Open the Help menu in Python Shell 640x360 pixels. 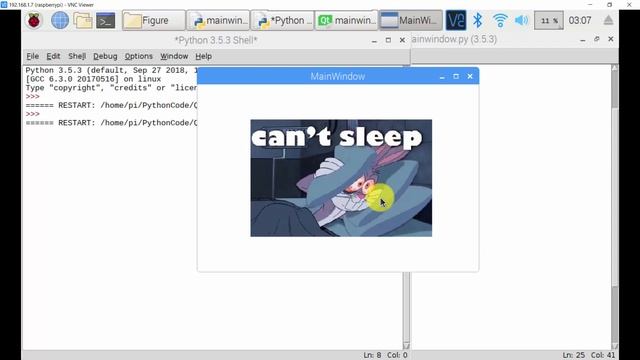[x=203, y=56]
